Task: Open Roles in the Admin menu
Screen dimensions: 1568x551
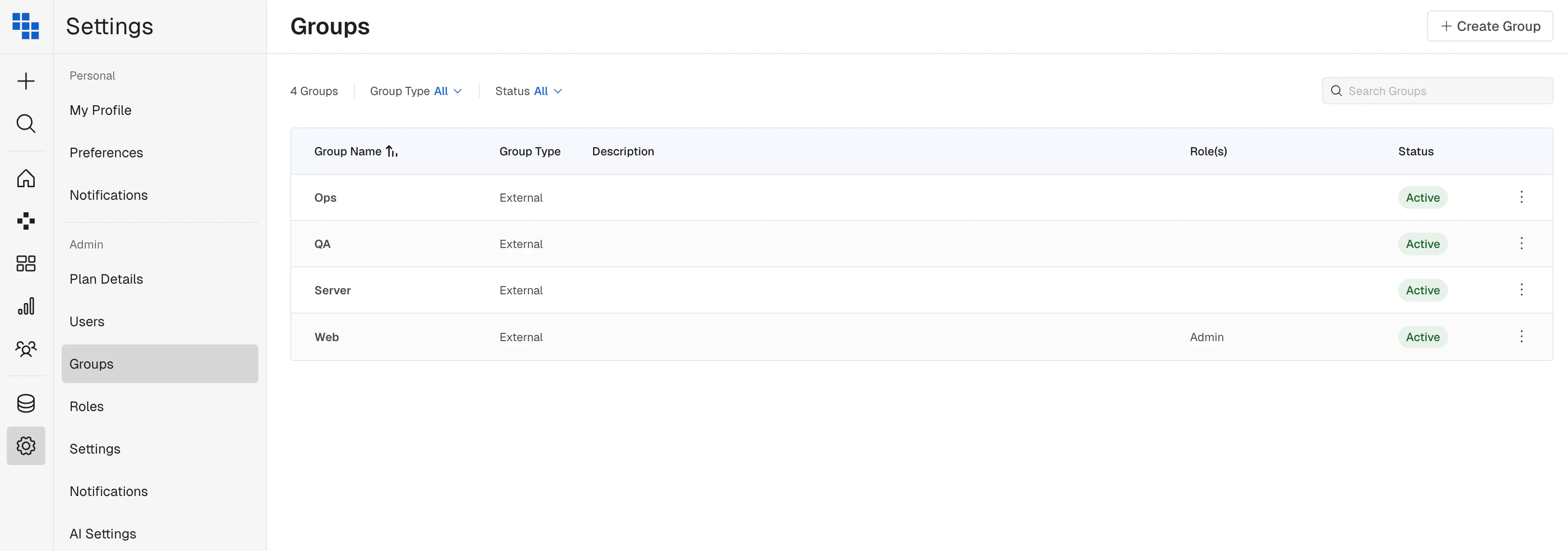Action: pyautogui.click(x=86, y=406)
